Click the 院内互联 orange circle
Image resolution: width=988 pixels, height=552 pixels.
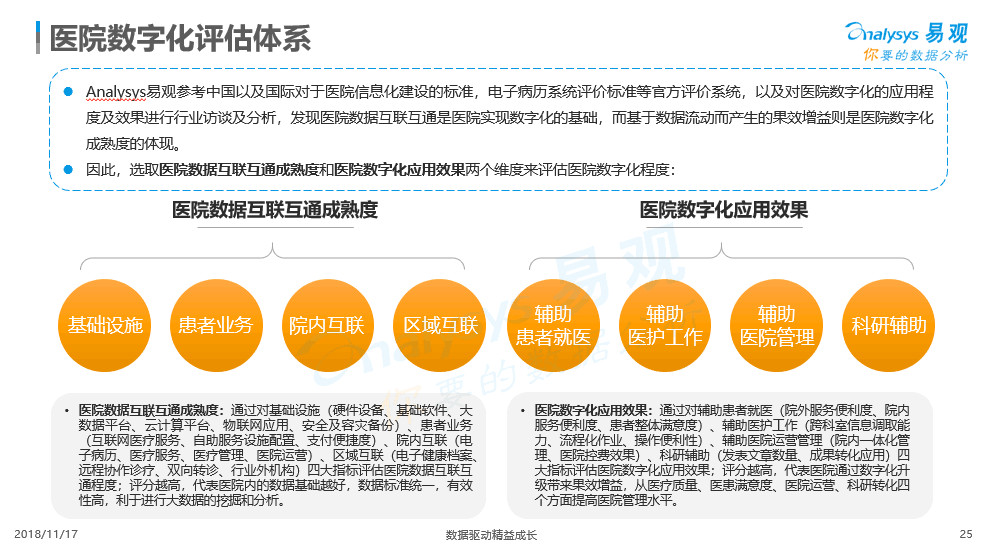click(x=327, y=325)
